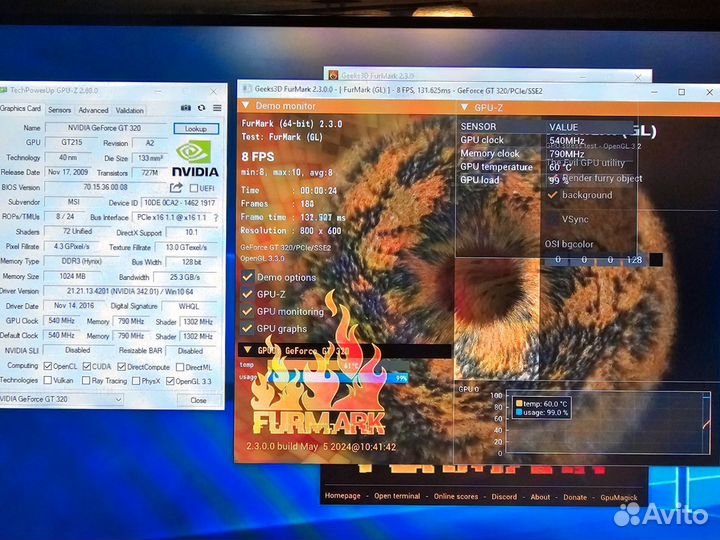The image size is (720, 540).
Task: Toggle the OpenGL 3.3 checkbox
Action: (170, 381)
